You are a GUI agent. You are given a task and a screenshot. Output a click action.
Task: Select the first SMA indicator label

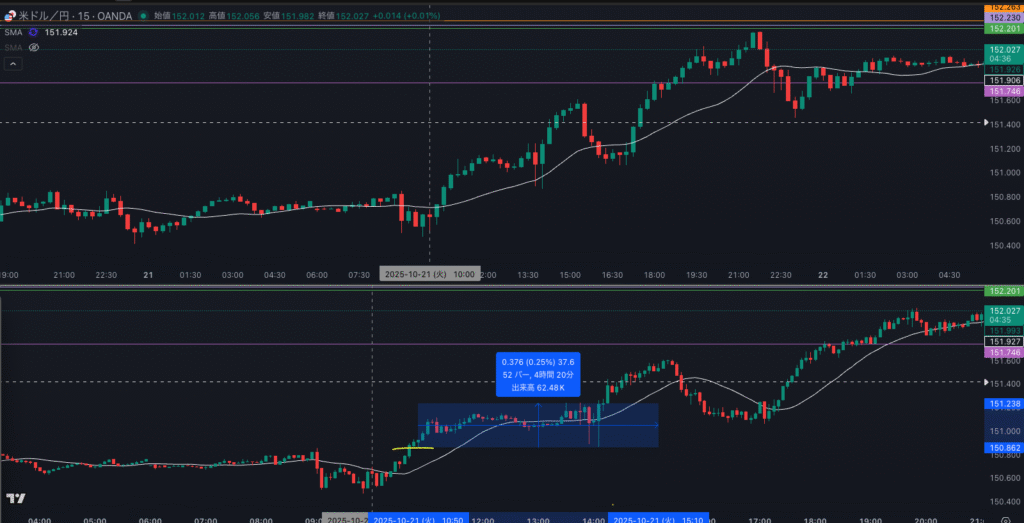(12, 32)
